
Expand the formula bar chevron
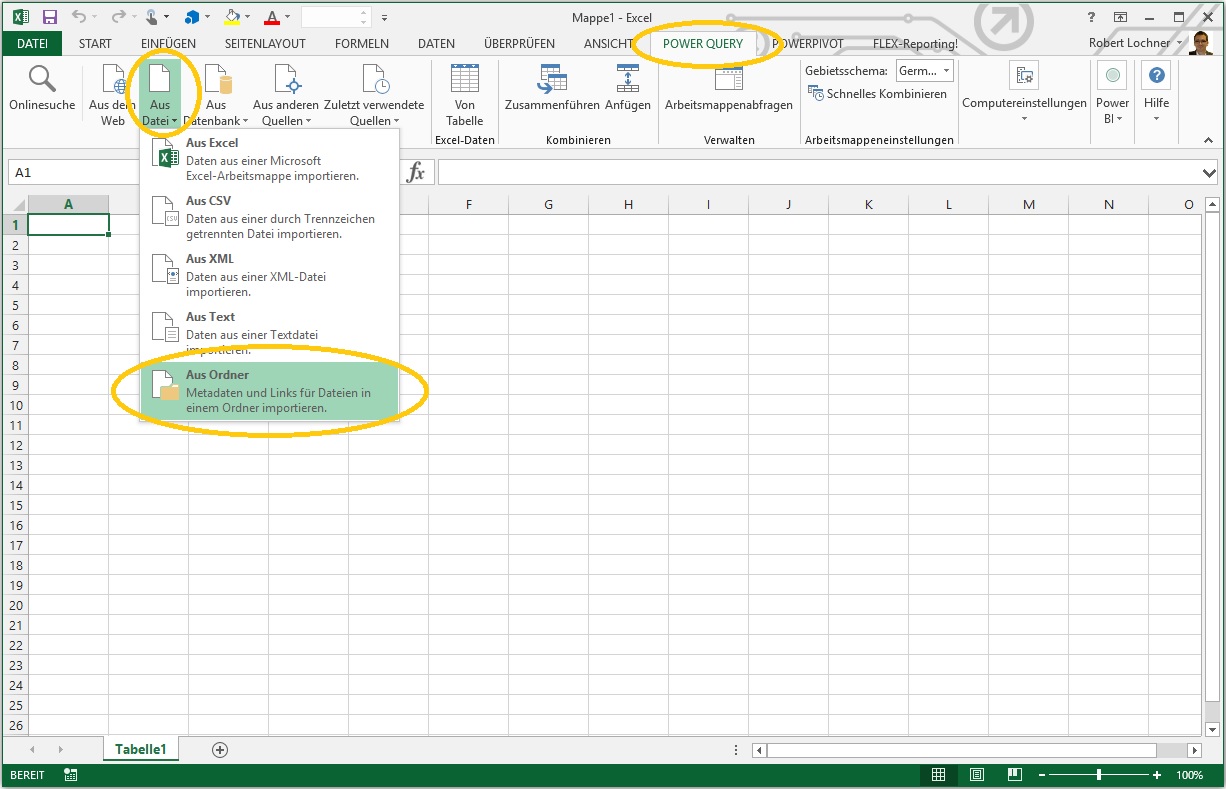1210,173
